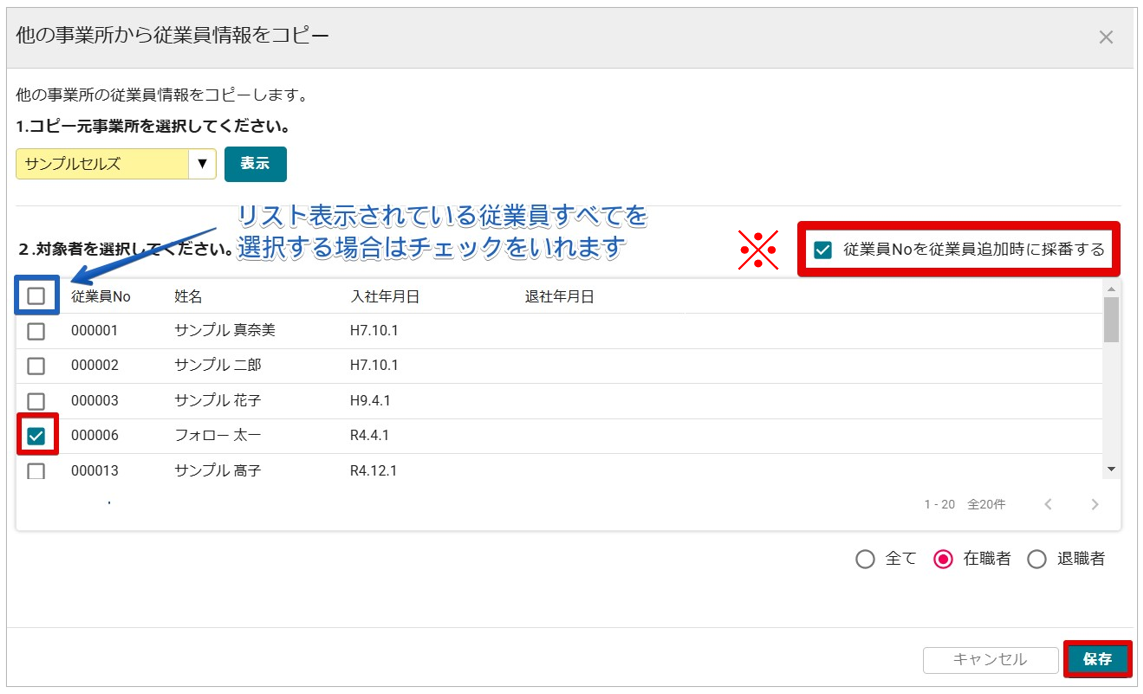Click the 表示 button
This screenshot has height=694, width=1143.
tap(255, 164)
